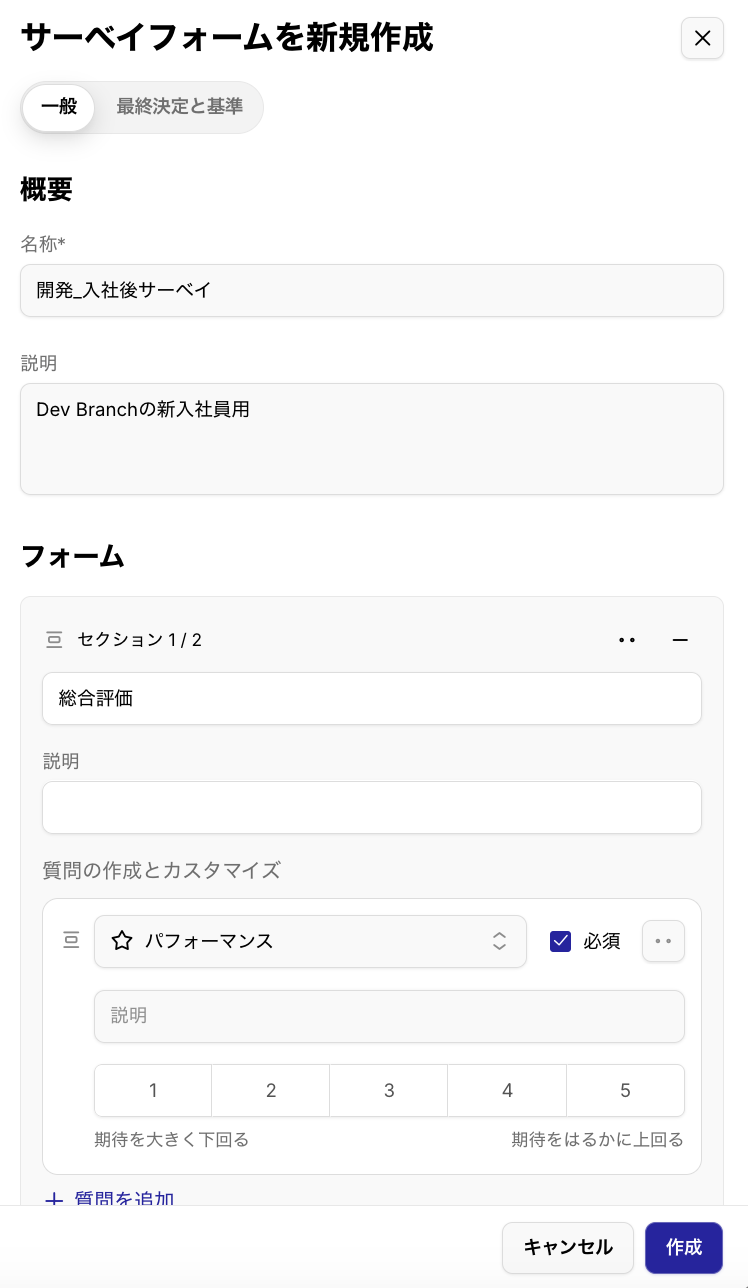Expand the question type selector using chevron arrows
The image size is (748, 1288).
click(499, 941)
